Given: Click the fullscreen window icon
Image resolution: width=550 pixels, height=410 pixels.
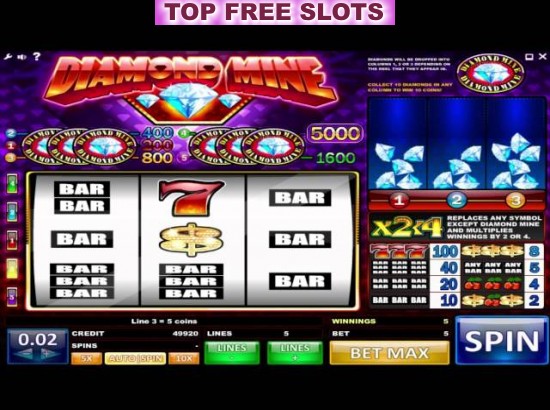Looking at the screenshot, I should tap(529, 56).
